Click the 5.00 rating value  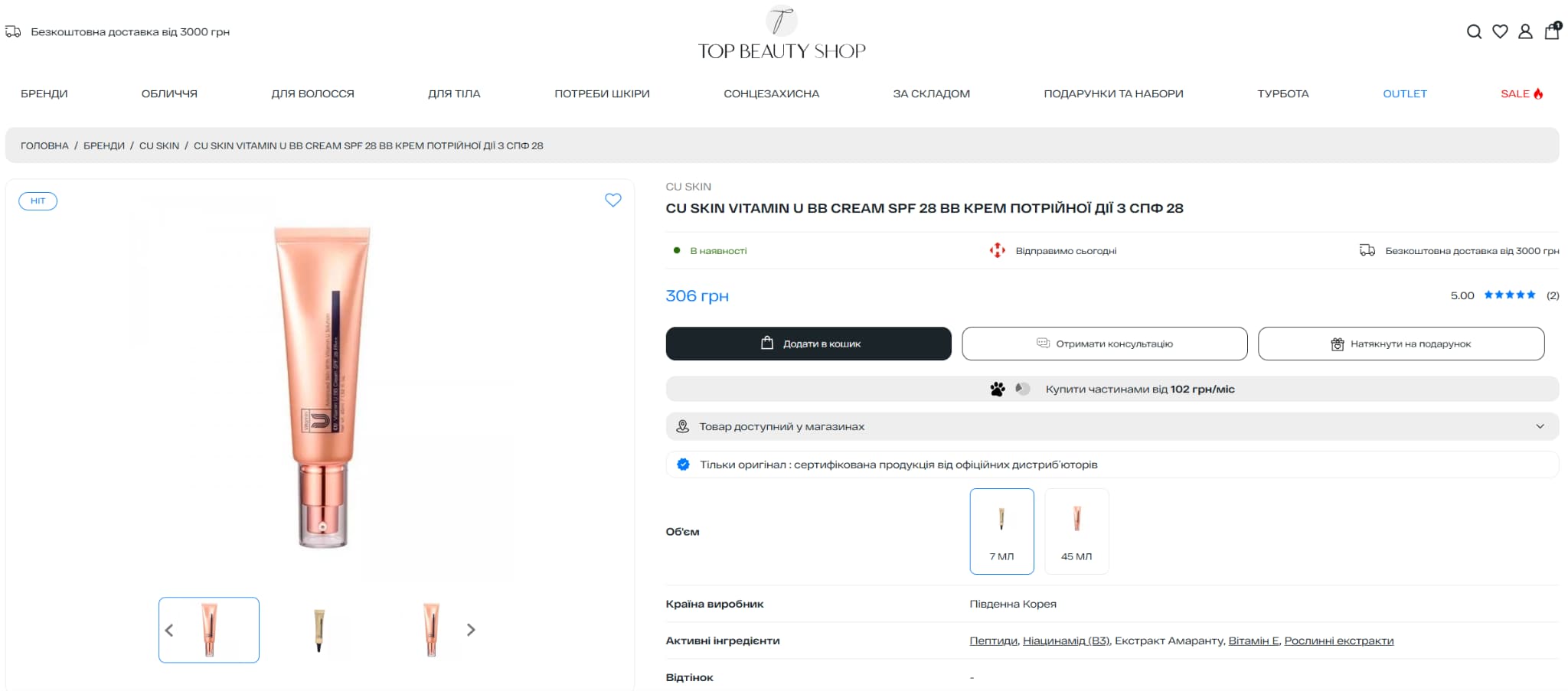(x=1462, y=295)
